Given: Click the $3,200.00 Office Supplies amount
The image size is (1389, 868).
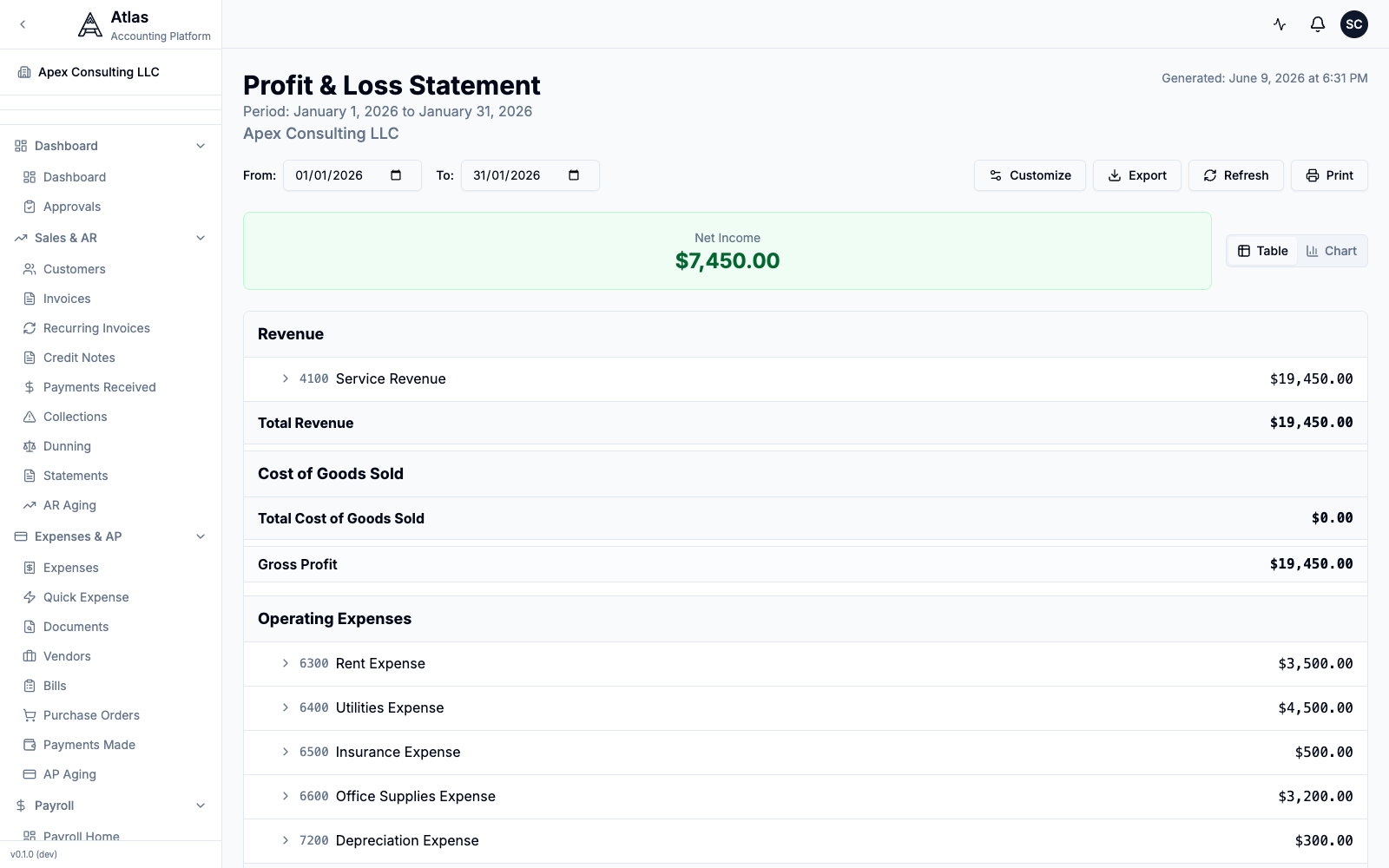Looking at the screenshot, I should (1315, 796).
